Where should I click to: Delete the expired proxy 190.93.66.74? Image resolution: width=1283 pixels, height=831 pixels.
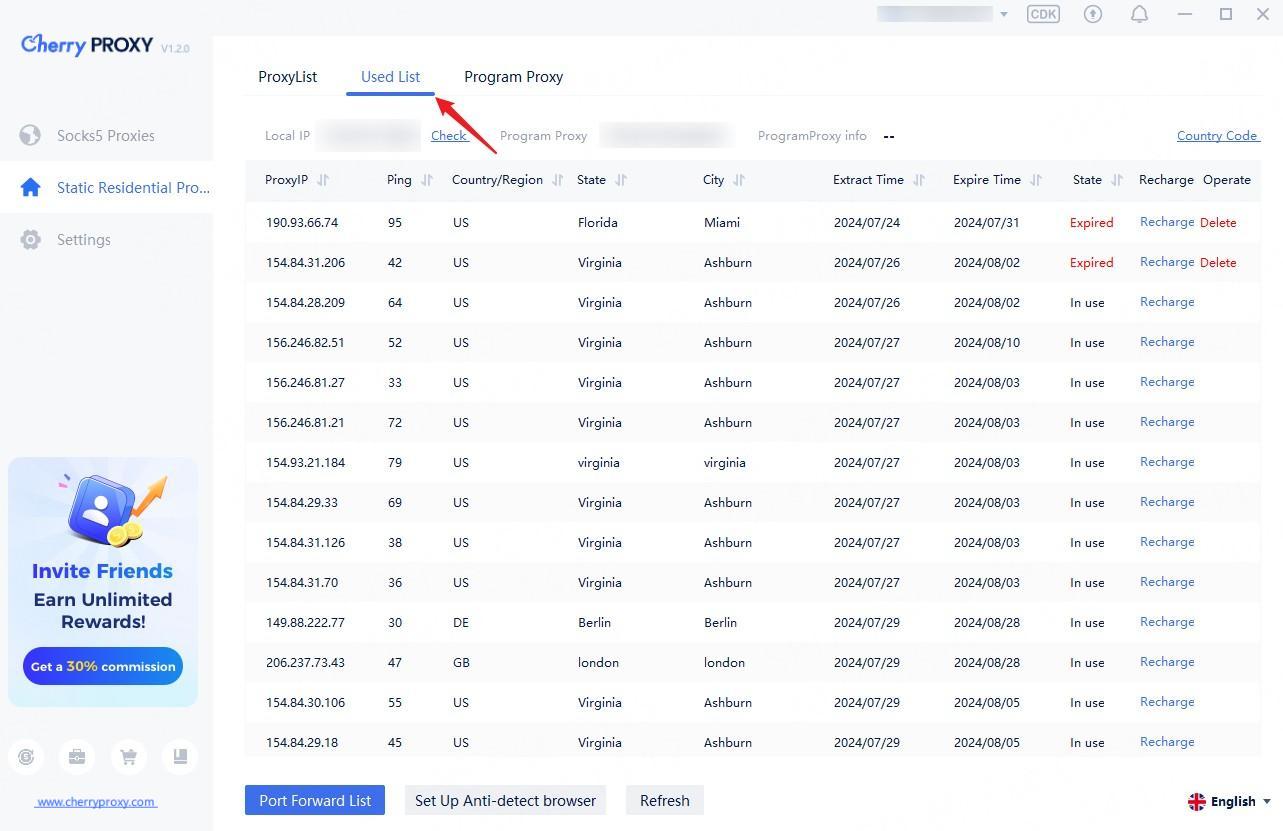(1218, 222)
